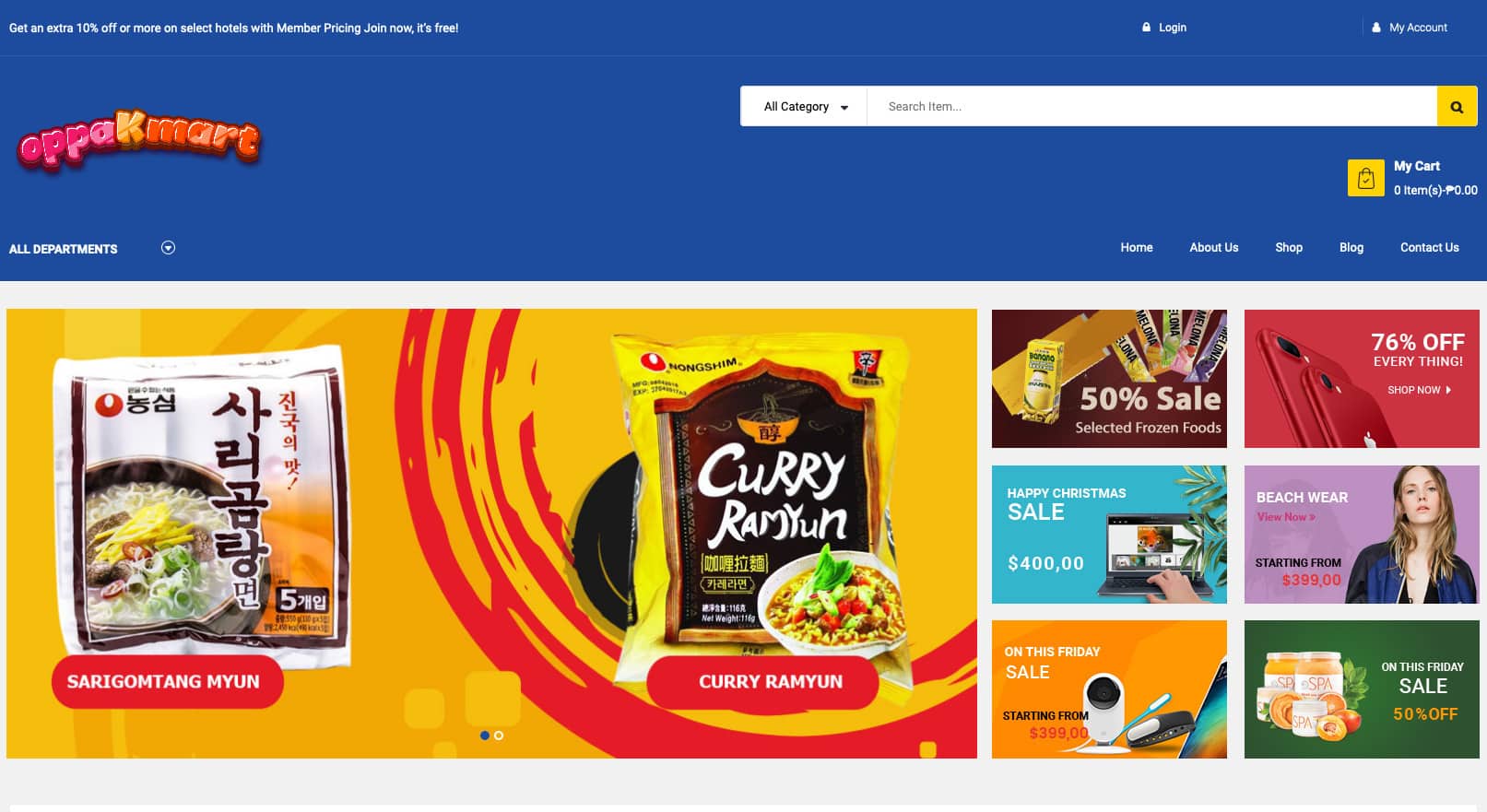Click the yellow search magnifier button
The width and height of the screenshot is (1487, 812).
[x=1457, y=107]
